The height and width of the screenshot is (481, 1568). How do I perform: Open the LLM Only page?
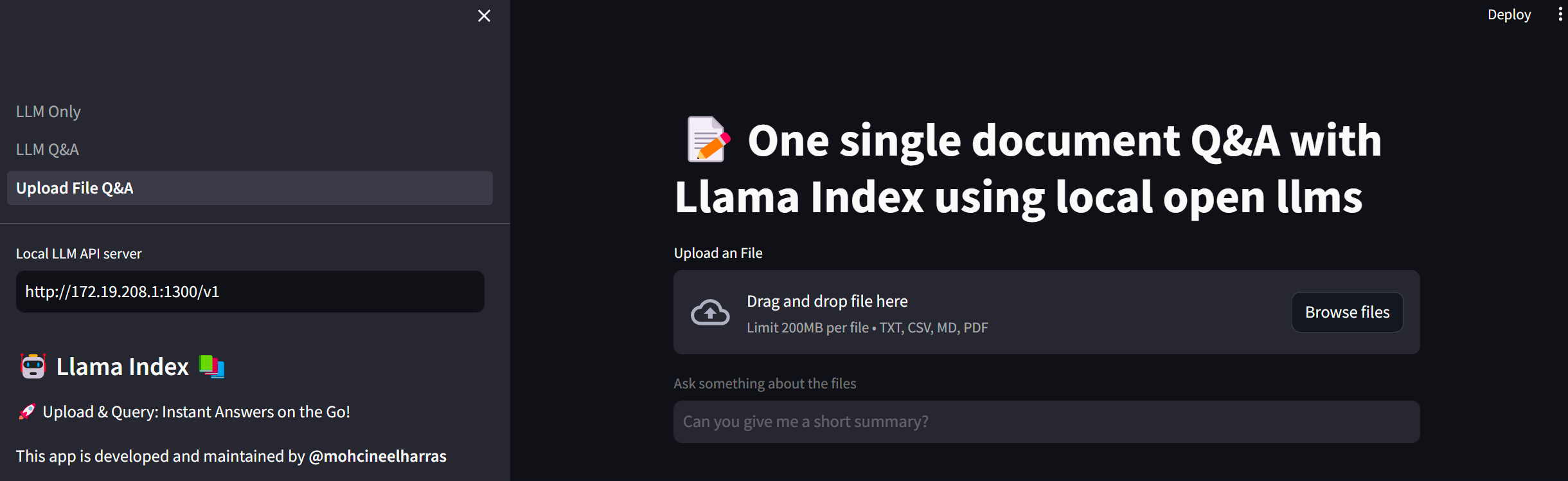click(x=48, y=112)
